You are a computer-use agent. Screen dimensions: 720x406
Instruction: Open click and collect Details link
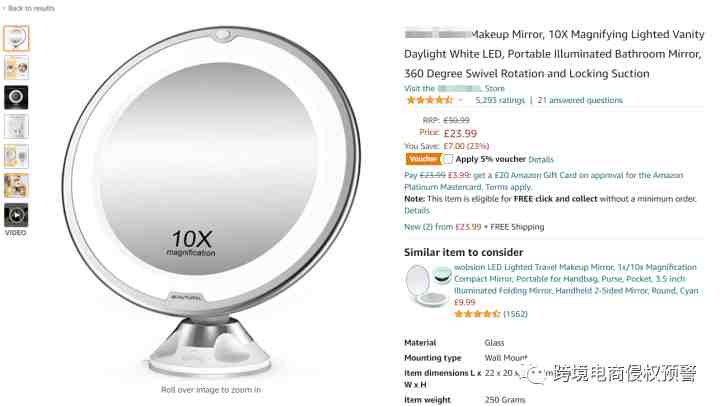point(417,211)
